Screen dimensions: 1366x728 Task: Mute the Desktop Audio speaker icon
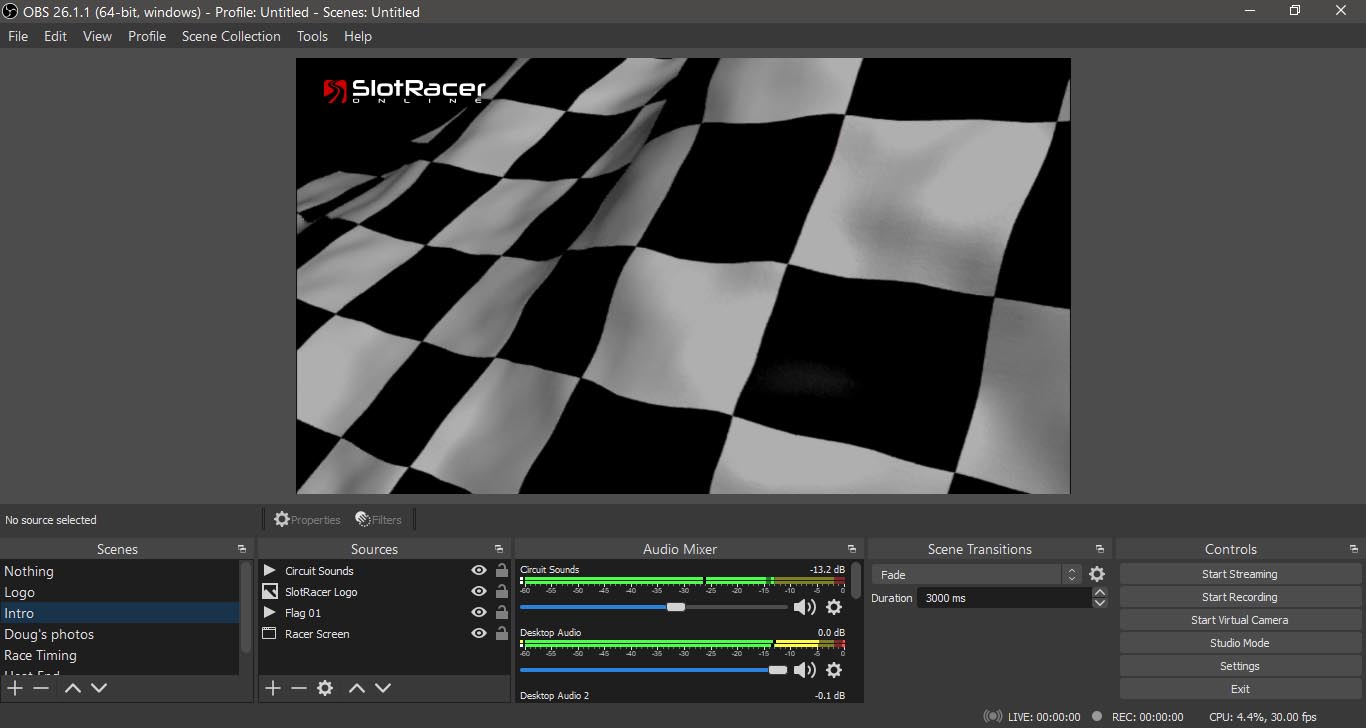(x=804, y=670)
